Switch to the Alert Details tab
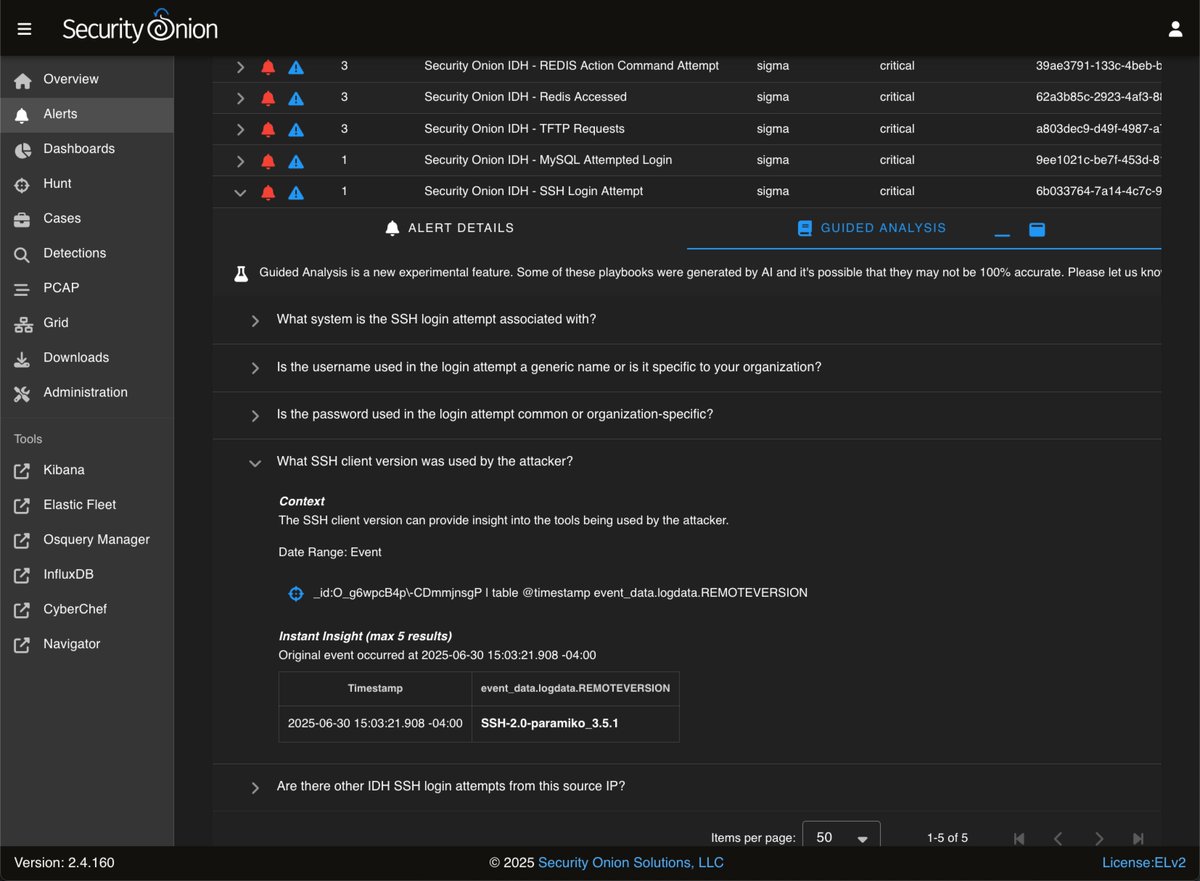The image size is (1200, 881). (450, 228)
